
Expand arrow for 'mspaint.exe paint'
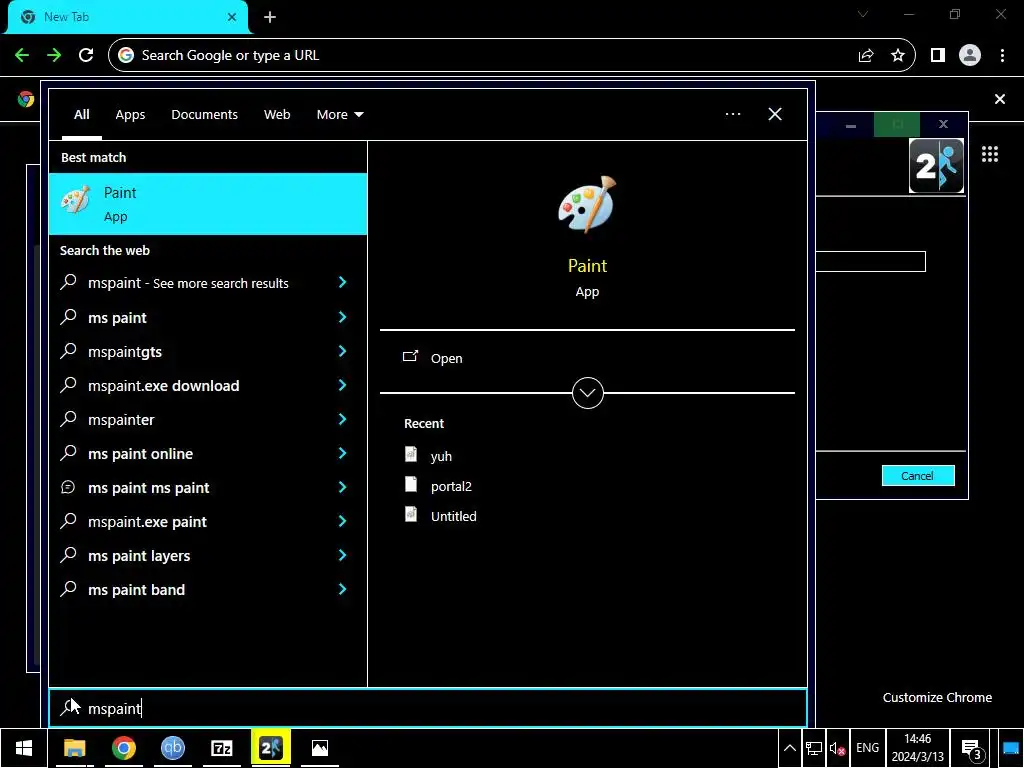point(342,520)
